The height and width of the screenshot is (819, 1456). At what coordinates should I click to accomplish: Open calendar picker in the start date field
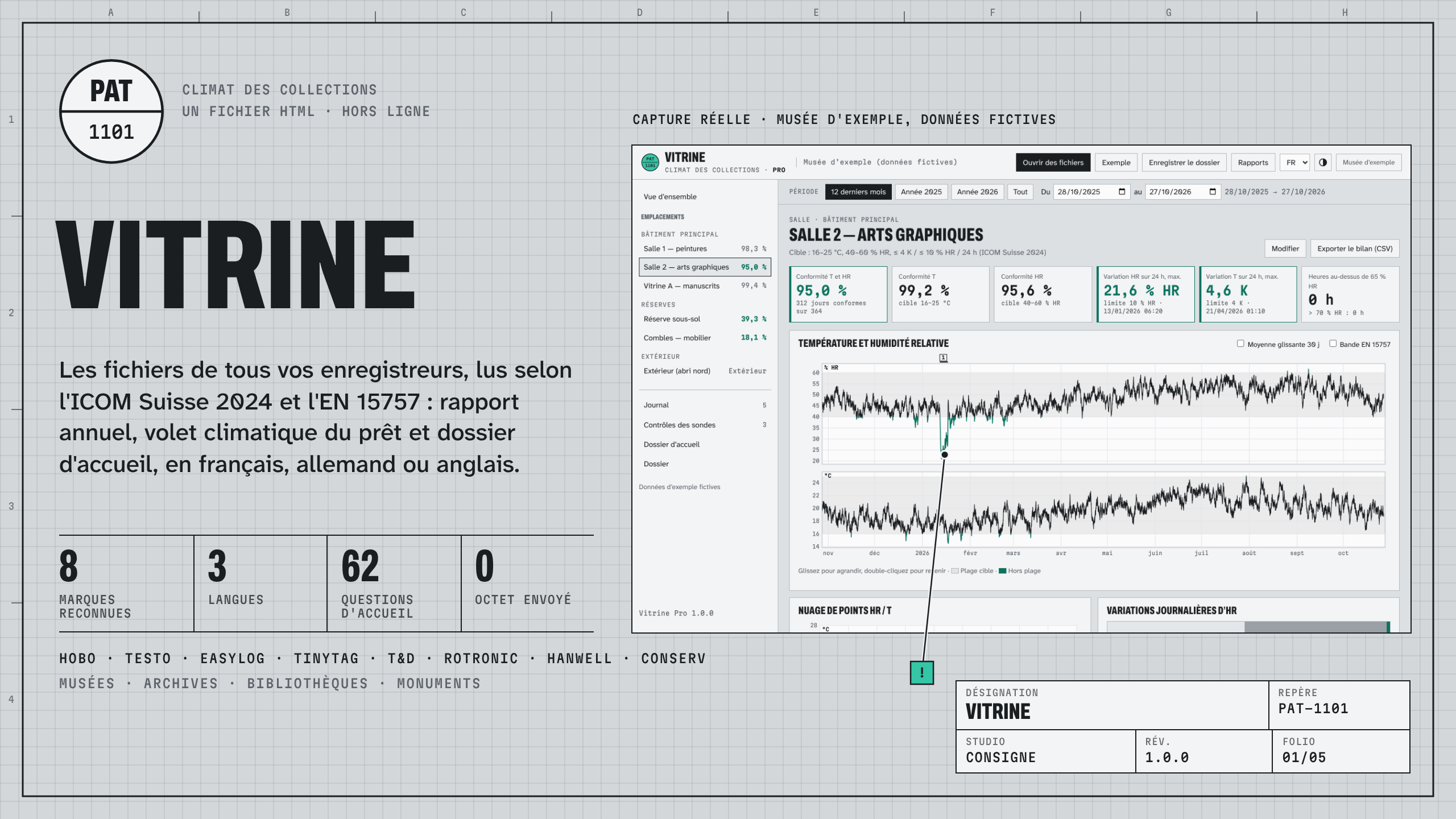click(1122, 192)
